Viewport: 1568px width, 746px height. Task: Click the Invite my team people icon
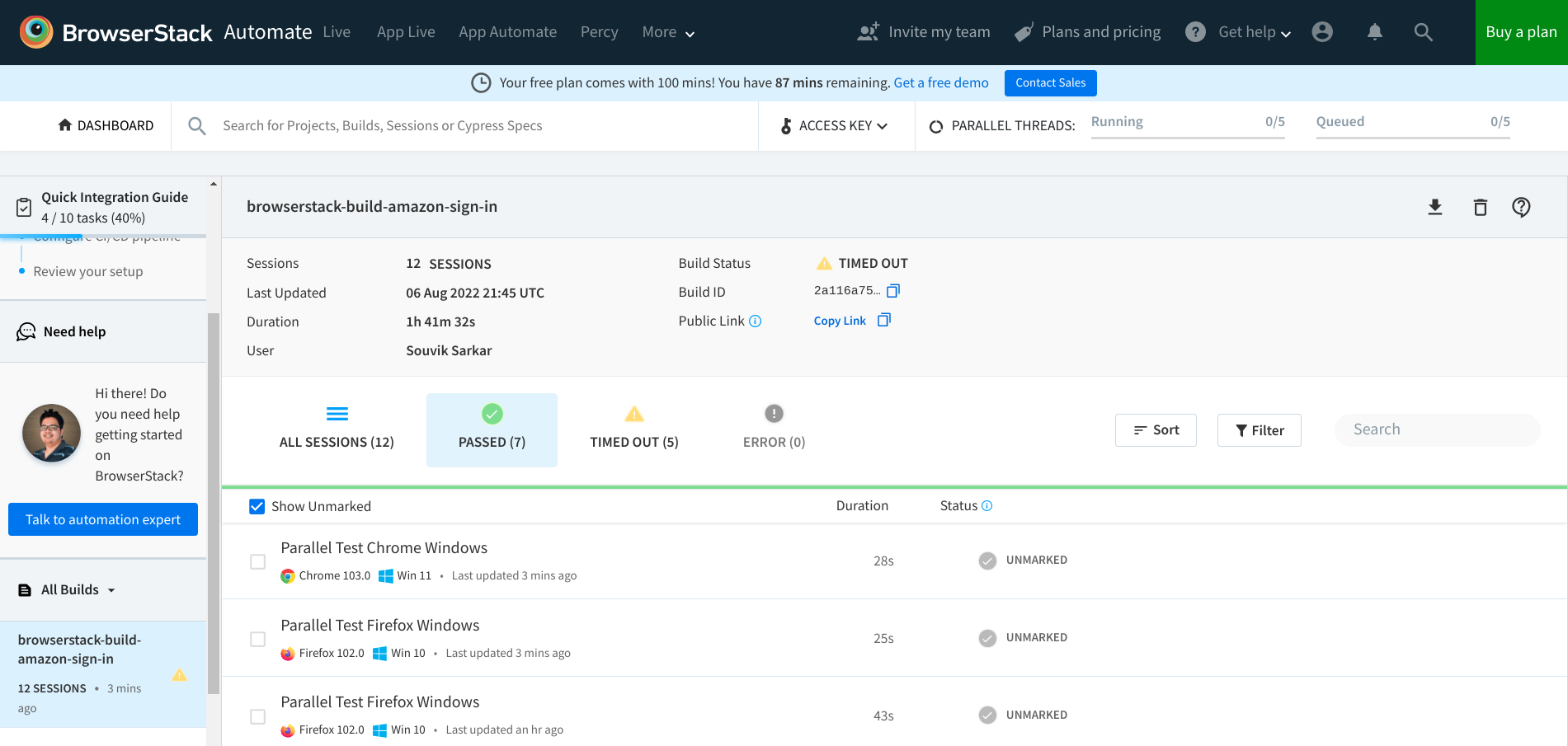point(869,32)
